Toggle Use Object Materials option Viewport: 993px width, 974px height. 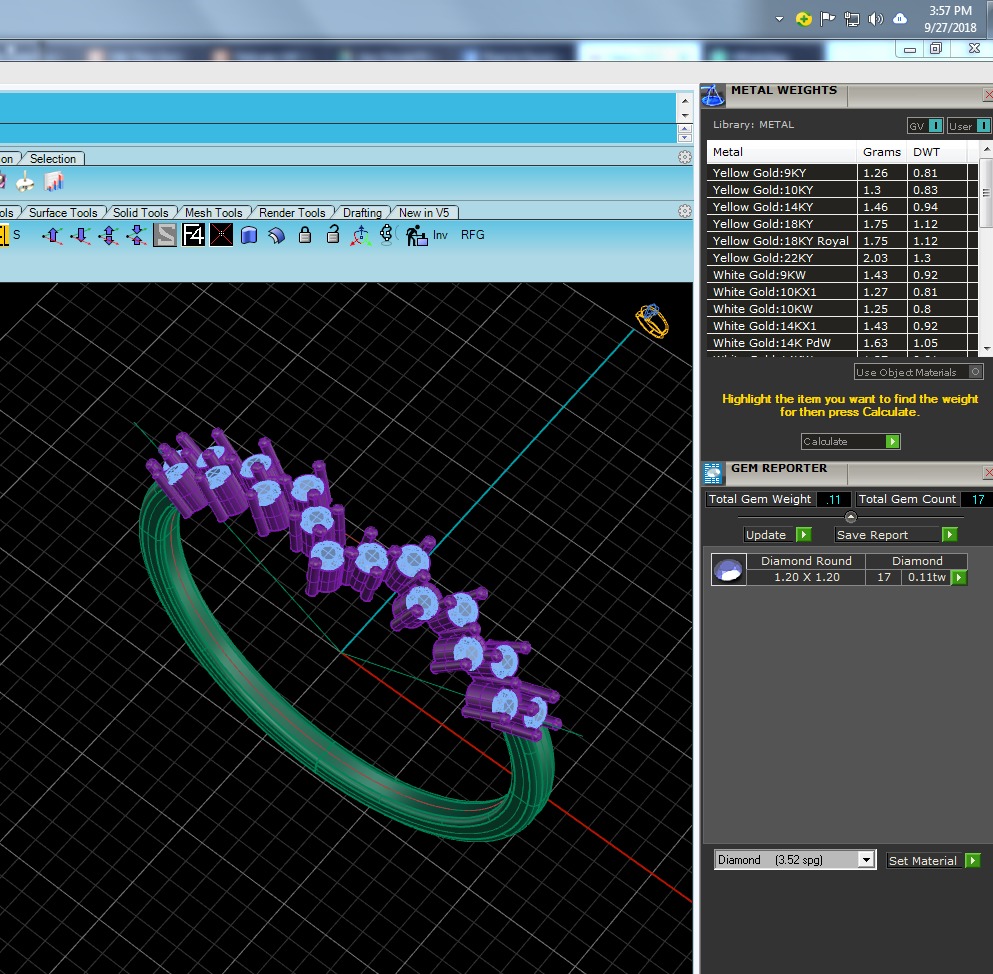[x=919, y=372]
